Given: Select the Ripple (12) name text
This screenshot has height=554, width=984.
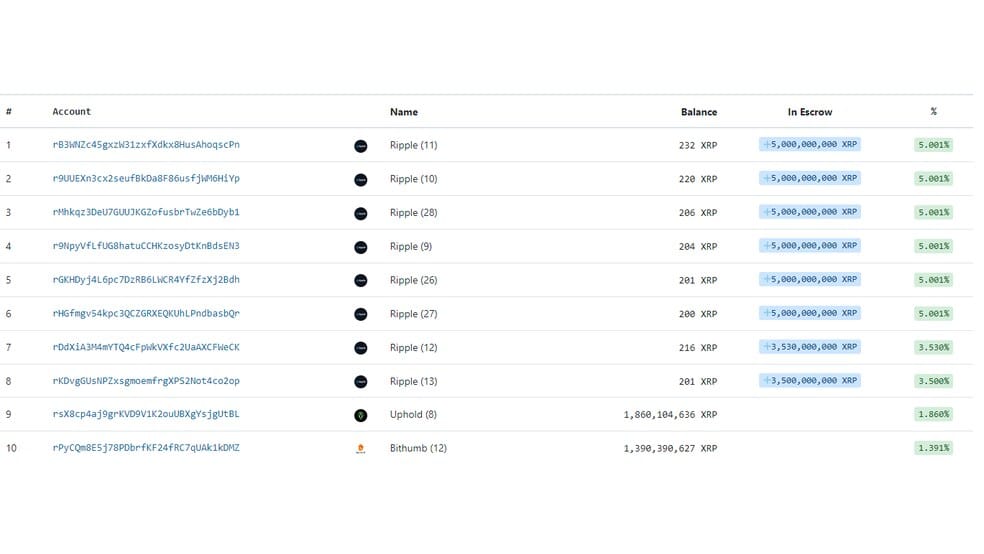Looking at the screenshot, I should (x=414, y=348).
